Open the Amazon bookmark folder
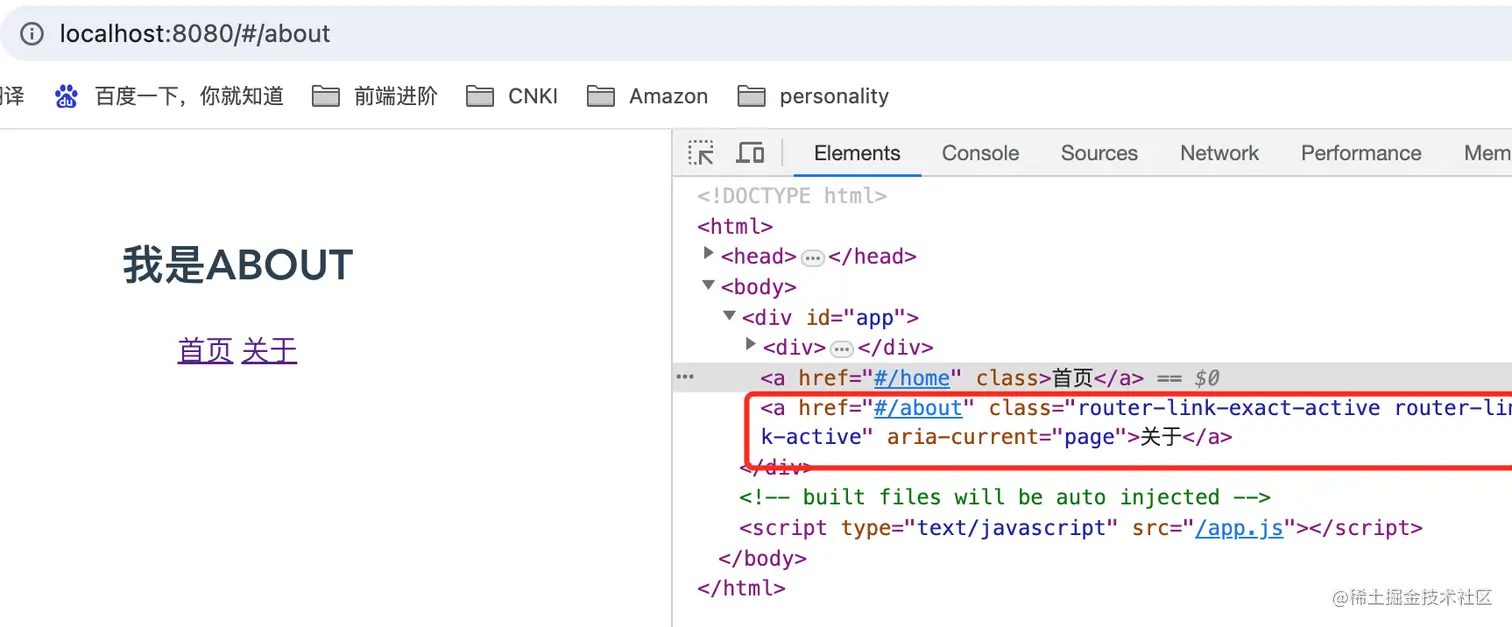1512x627 pixels. [647, 96]
